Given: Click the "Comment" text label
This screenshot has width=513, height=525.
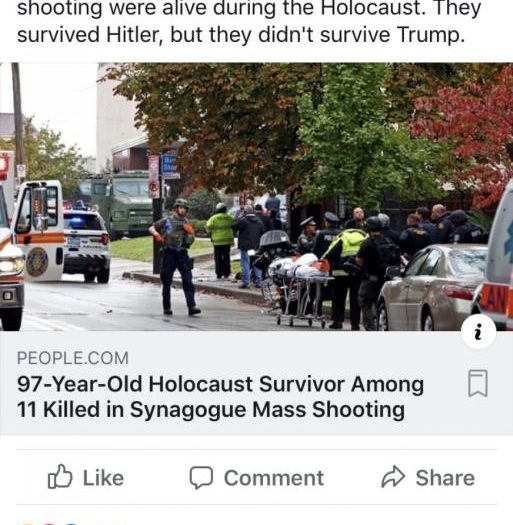Looking at the screenshot, I should coord(274,478).
